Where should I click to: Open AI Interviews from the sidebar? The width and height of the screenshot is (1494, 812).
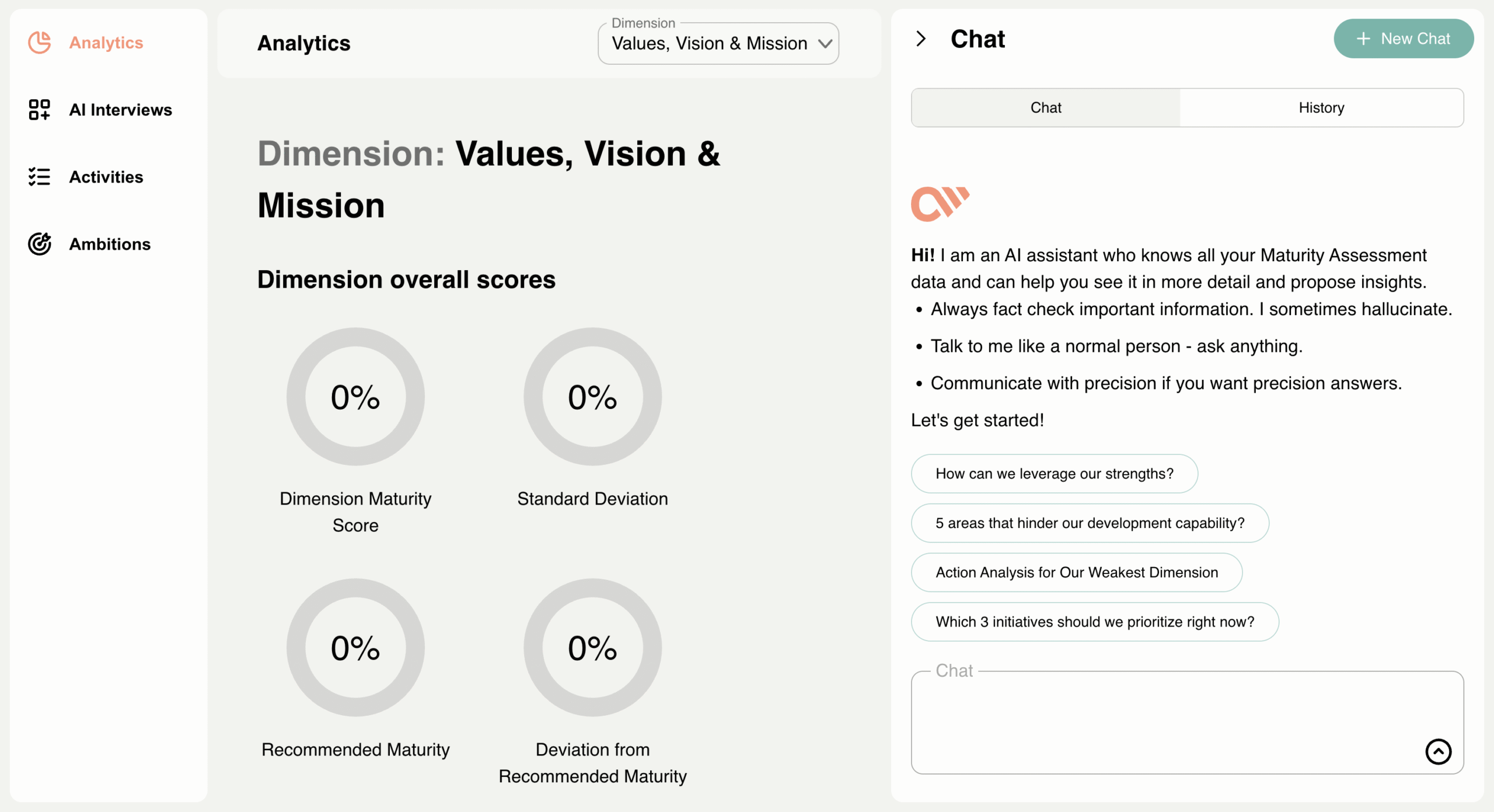pyautogui.click(x=120, y=110)
